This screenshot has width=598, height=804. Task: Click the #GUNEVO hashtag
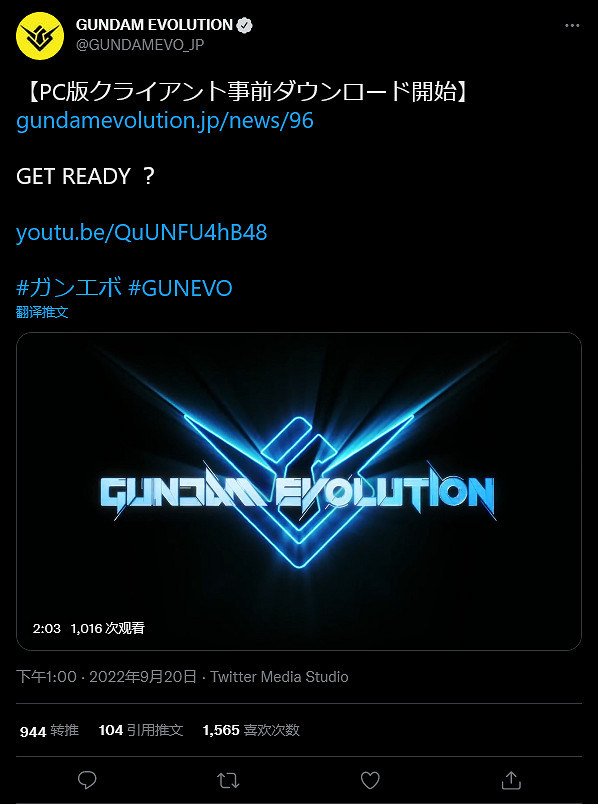pos(180,288)
